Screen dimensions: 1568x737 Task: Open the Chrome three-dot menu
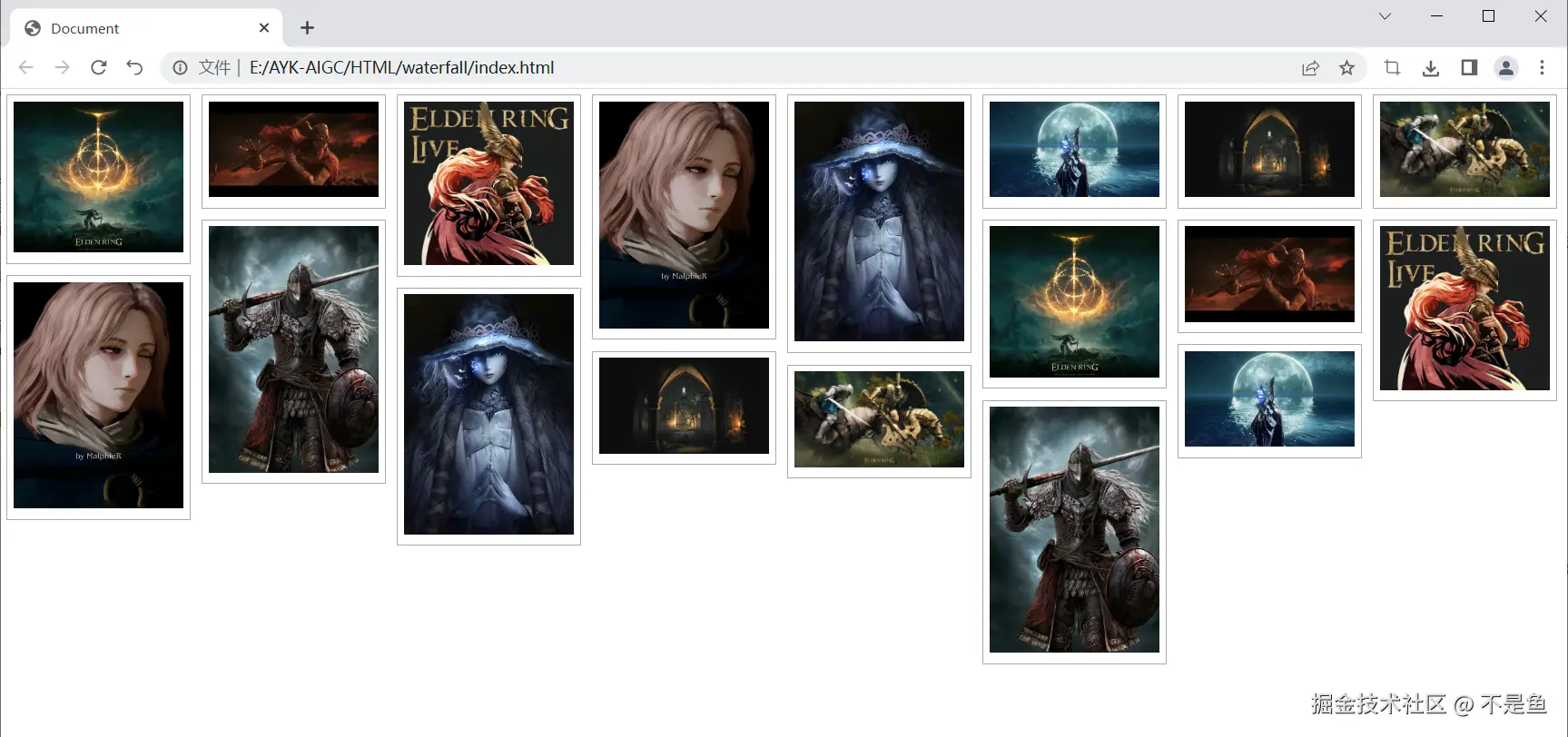1542,67
